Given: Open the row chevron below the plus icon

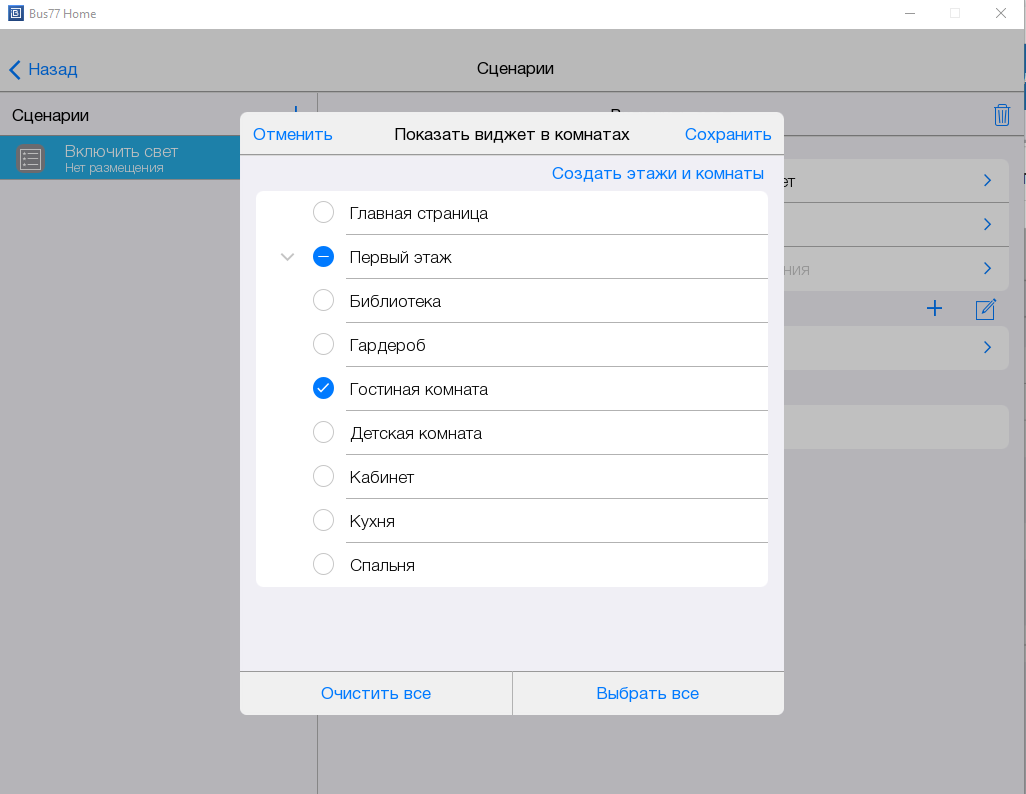Looking at the screenshot, I should (986, 348).
